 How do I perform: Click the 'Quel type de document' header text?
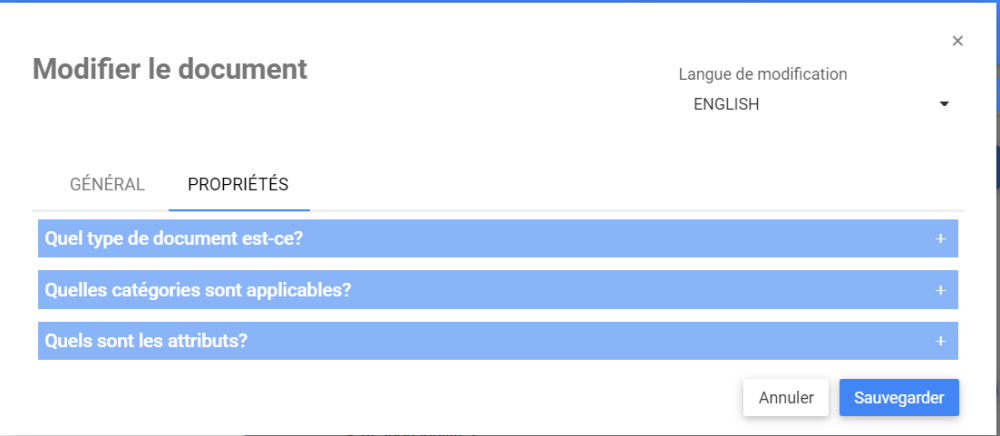coord(174,239)
